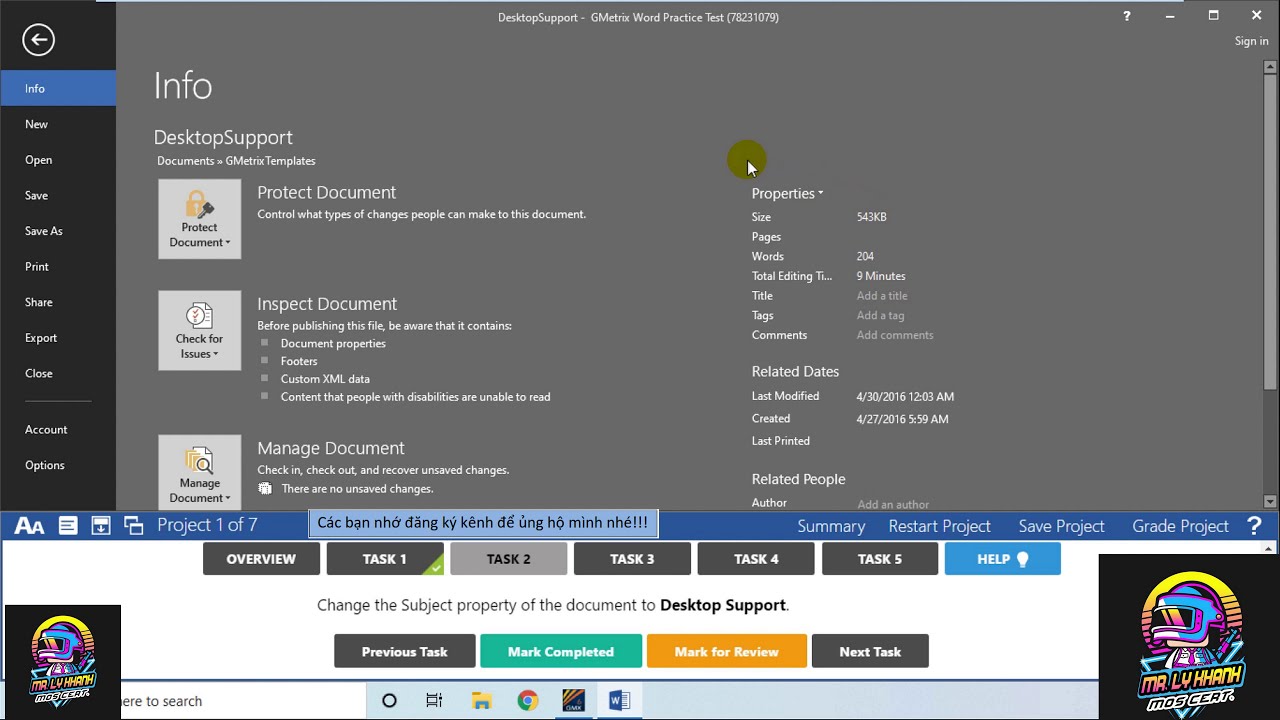Go back using the backstage arrow icon

pos(38,40)
